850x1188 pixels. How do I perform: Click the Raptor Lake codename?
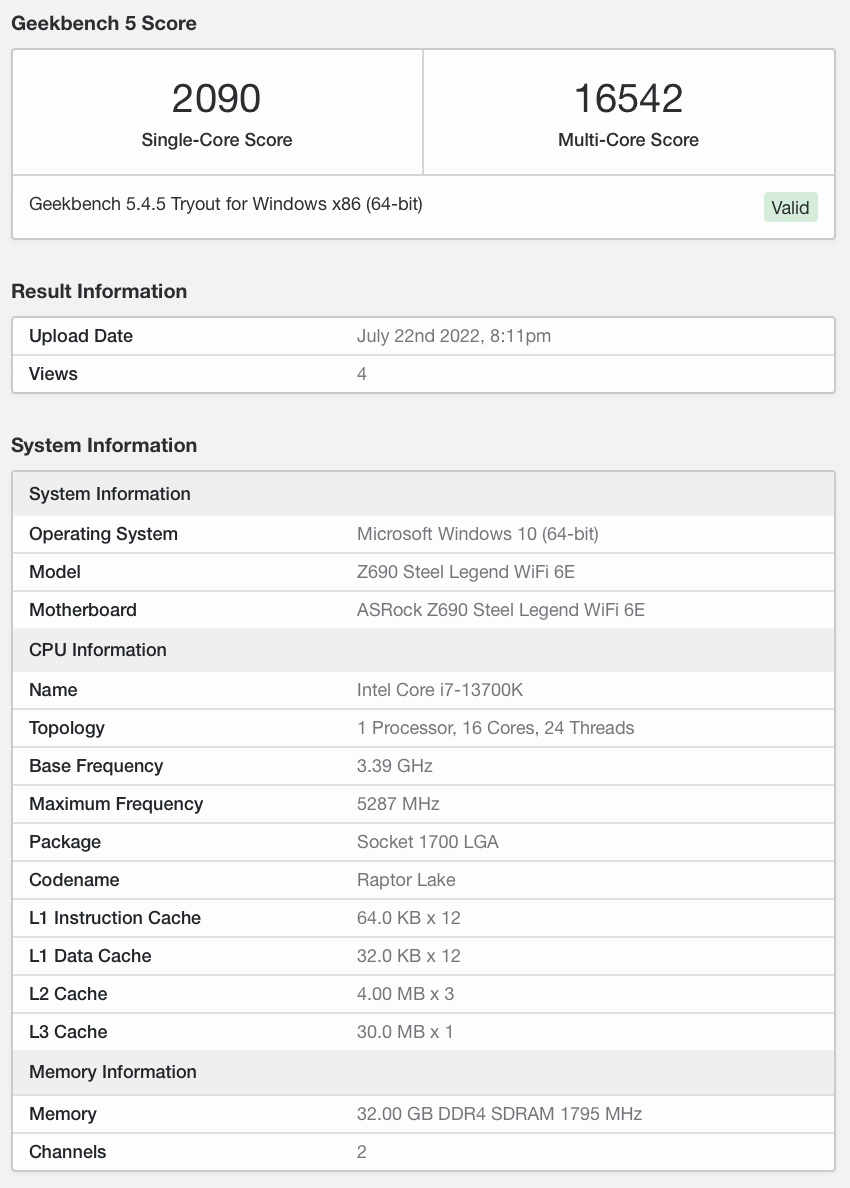pyautogui.click(x=406, y=880)
